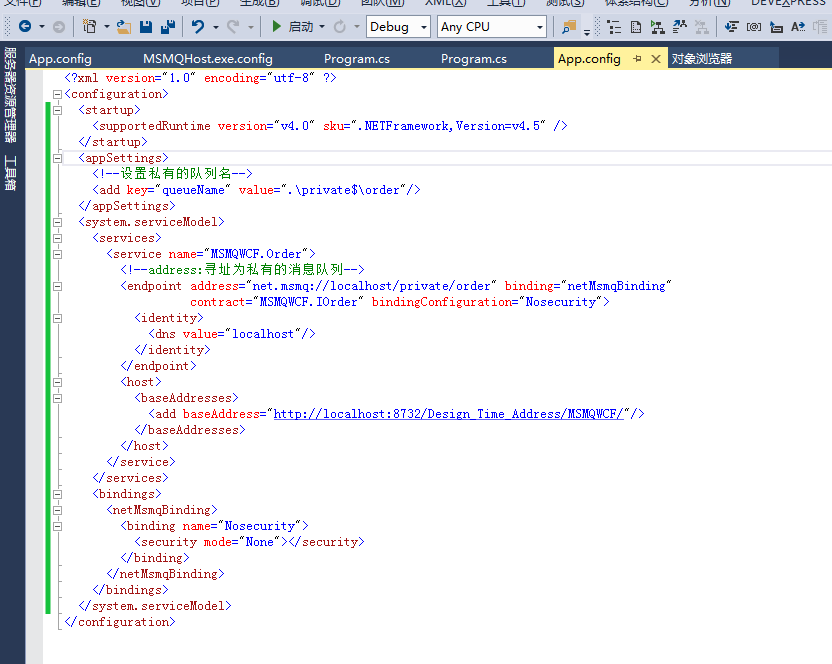The height and width of the screenshot is (664, 832).
Task: Click the 'MSMQWCF.IOrder' contract text
Action: click(308, 302)
